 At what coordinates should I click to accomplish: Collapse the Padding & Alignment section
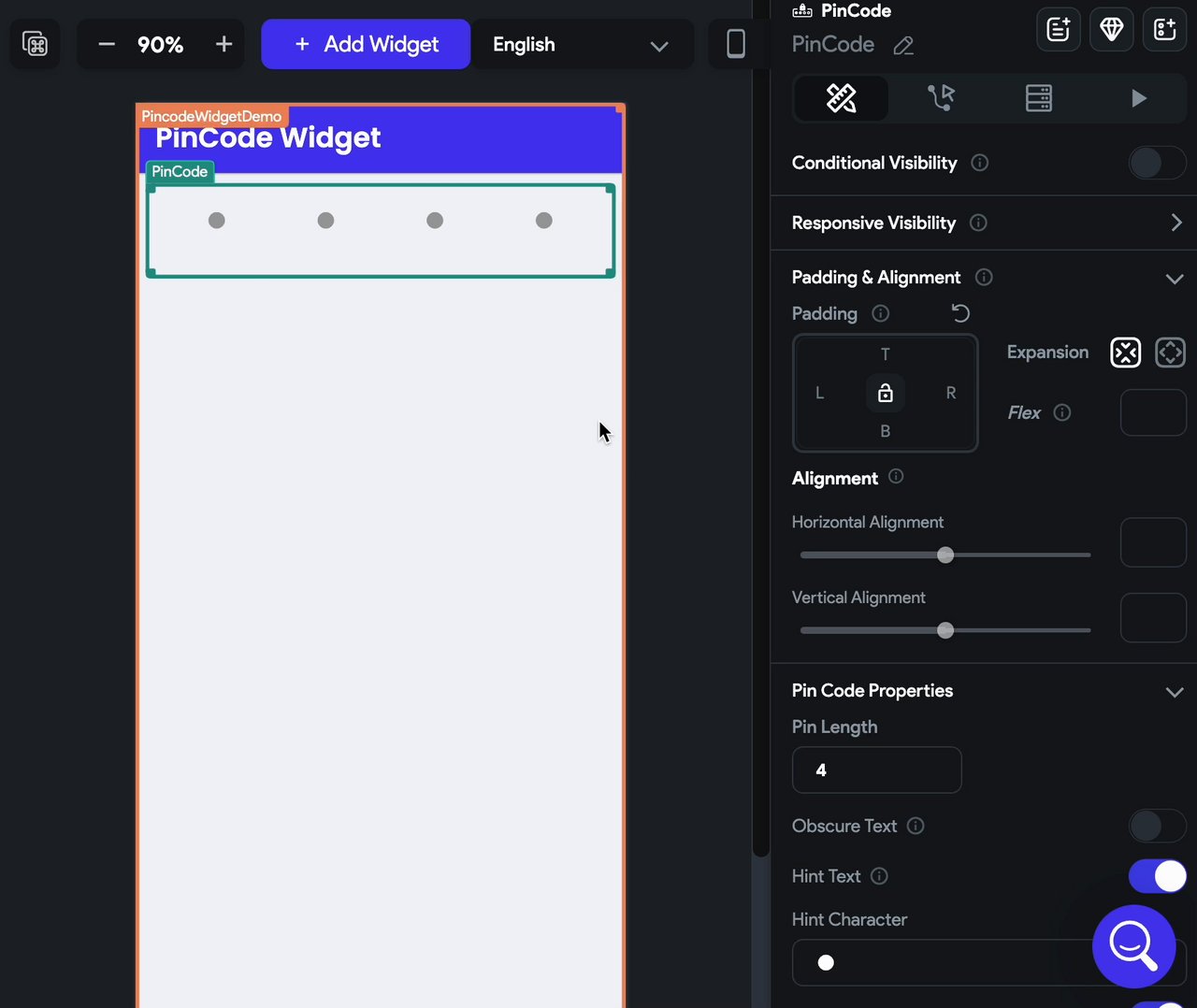coord(1175,279)
